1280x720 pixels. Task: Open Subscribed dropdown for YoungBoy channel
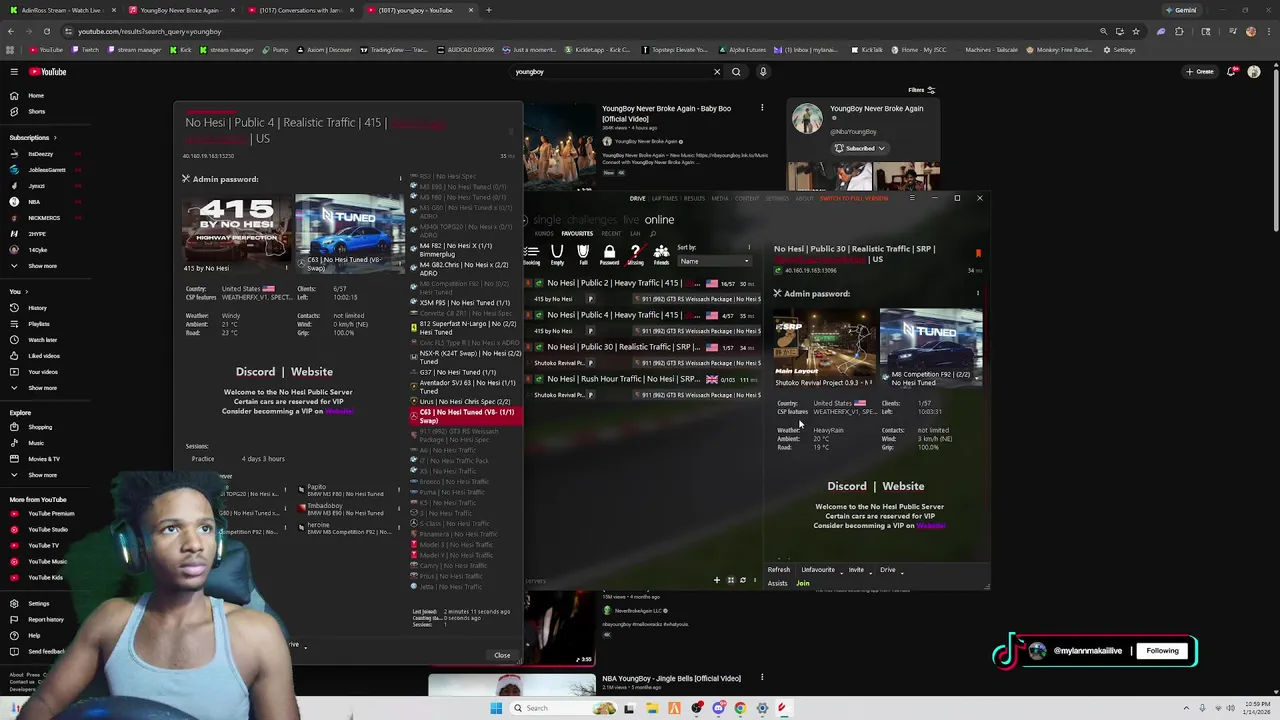click(860, 148)
